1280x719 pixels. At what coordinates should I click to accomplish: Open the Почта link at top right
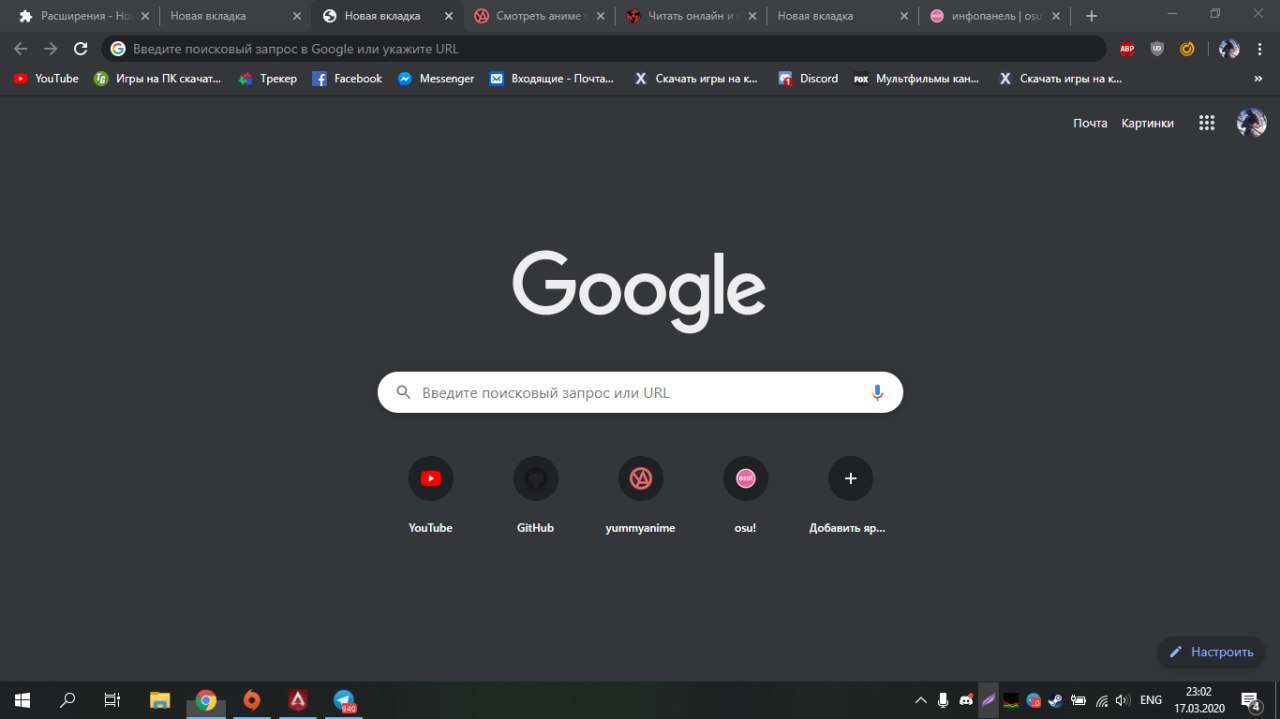pyautogui.click(x=1090, y=123)
